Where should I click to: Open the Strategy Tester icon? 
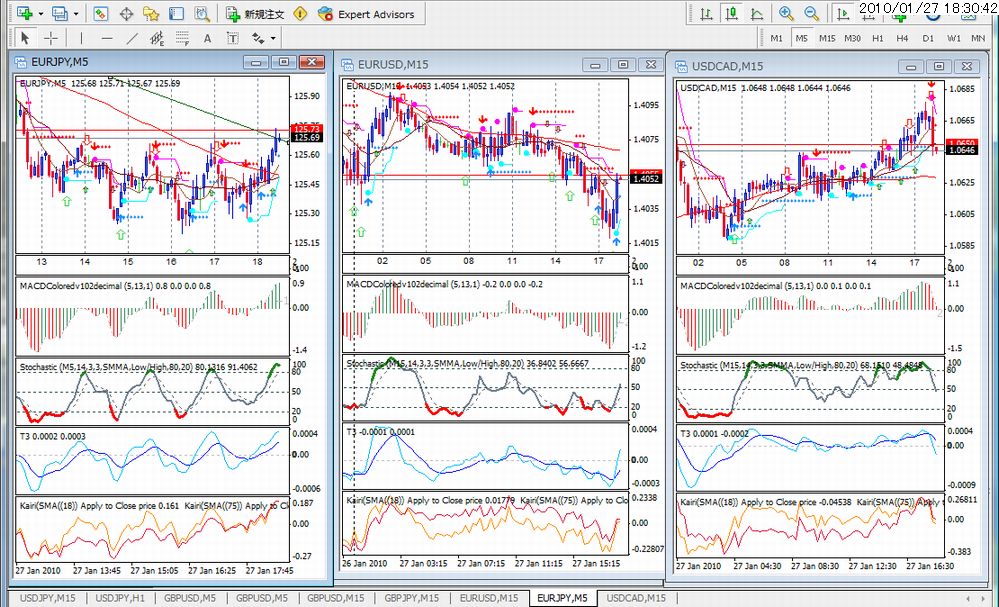tap(202, 13)
